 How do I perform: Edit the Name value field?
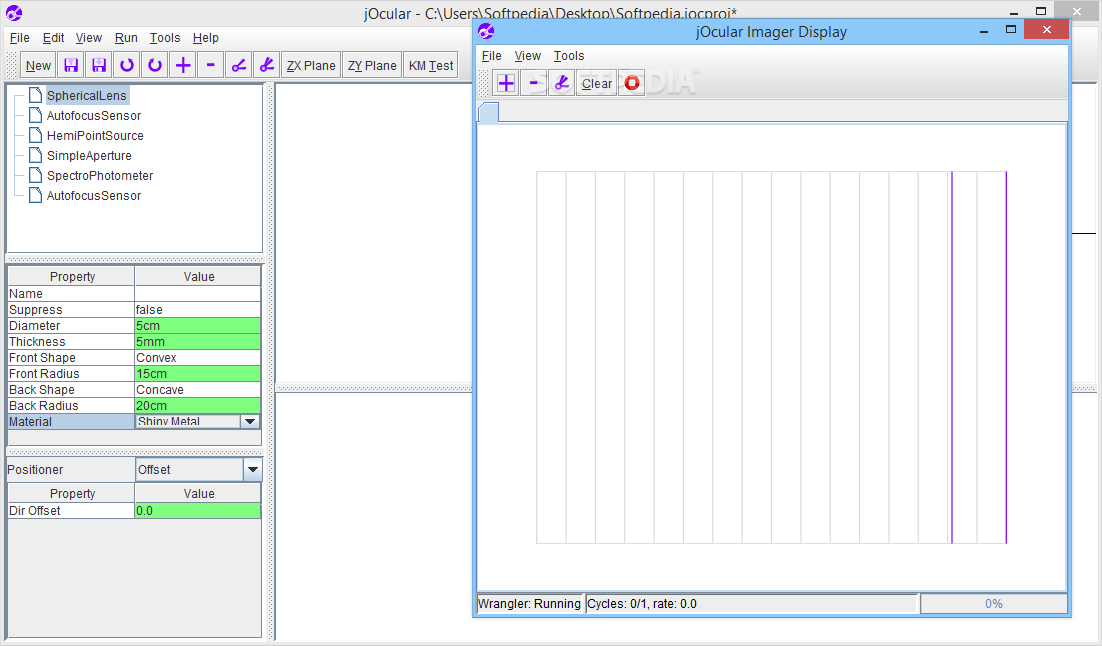197,294
